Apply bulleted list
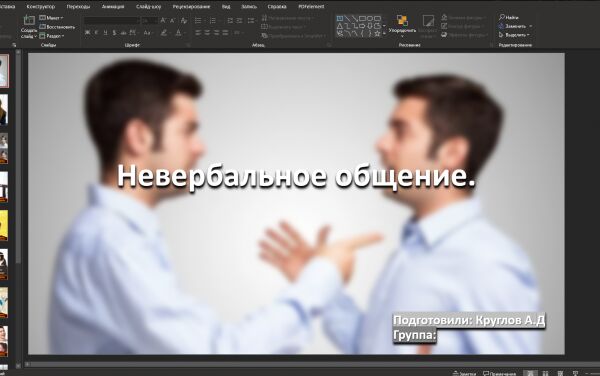 coord(198,21)
